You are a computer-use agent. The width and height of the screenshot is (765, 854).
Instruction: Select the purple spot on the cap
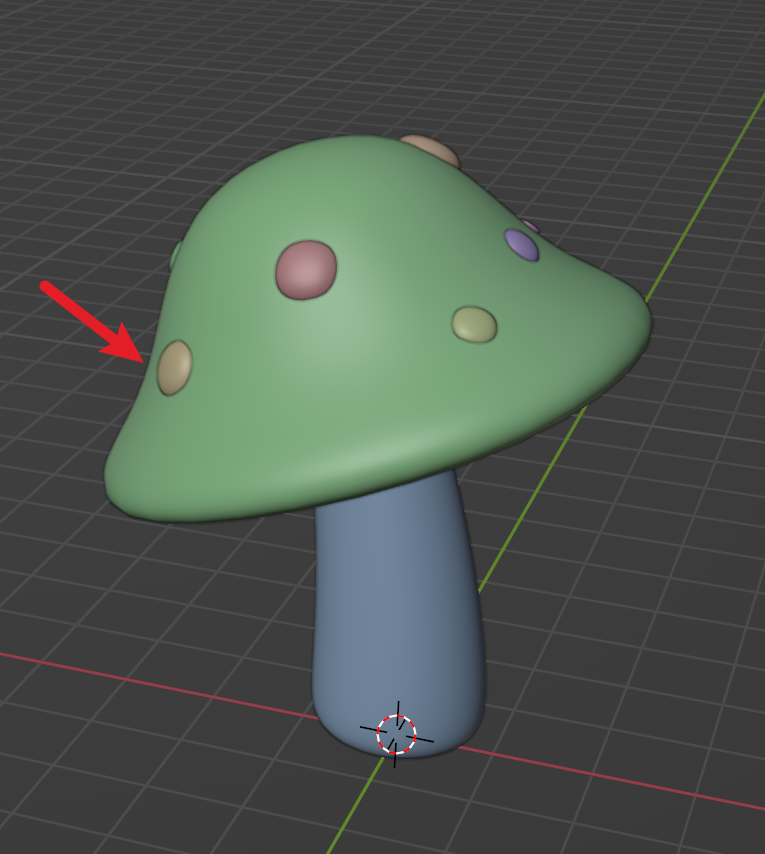pyautogui.click(x=521, y=244)
